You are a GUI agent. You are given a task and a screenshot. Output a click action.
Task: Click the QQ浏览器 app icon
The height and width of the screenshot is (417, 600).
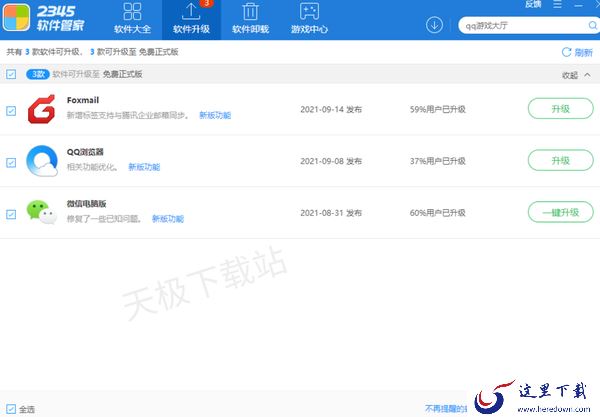(x=42, y=161)
